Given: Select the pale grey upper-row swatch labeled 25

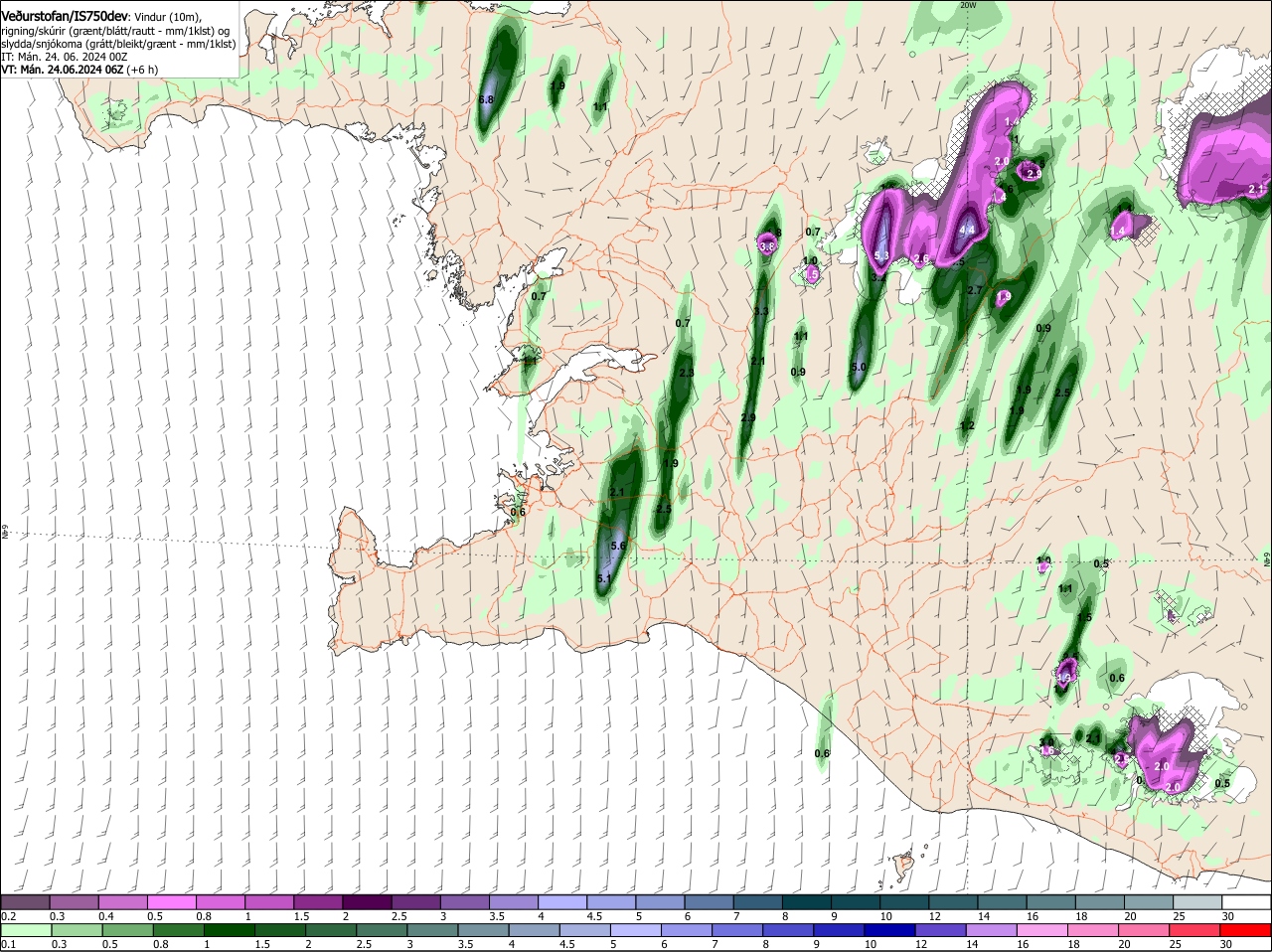Looking at the screenshot, I should tap(1197, 902).
